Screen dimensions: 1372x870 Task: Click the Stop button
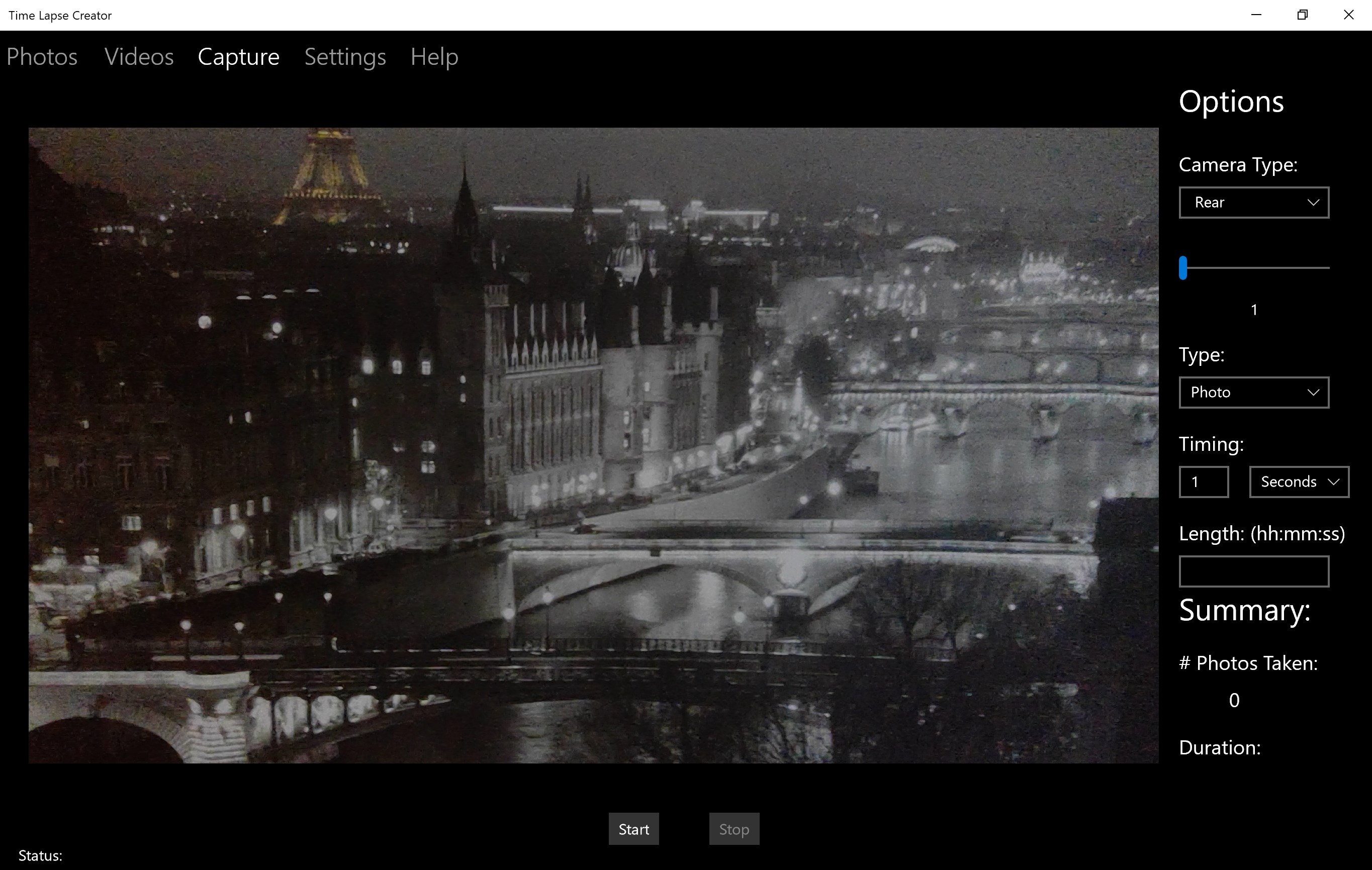click(734, 829)
